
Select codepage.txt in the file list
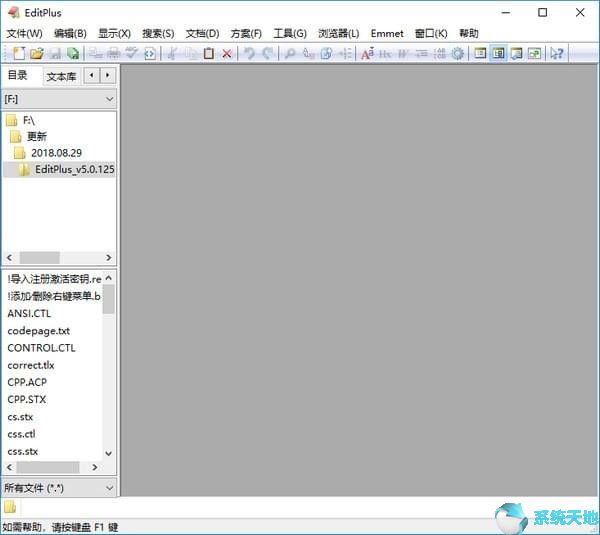tap(39, 331)
